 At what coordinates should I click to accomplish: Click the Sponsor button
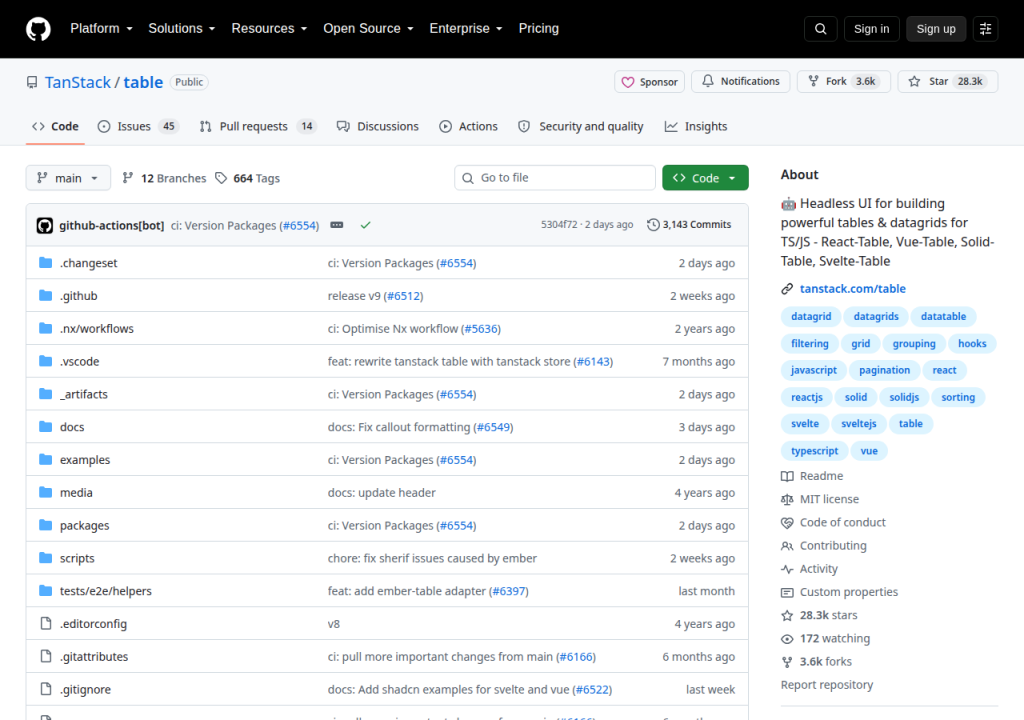click(649, 82)
